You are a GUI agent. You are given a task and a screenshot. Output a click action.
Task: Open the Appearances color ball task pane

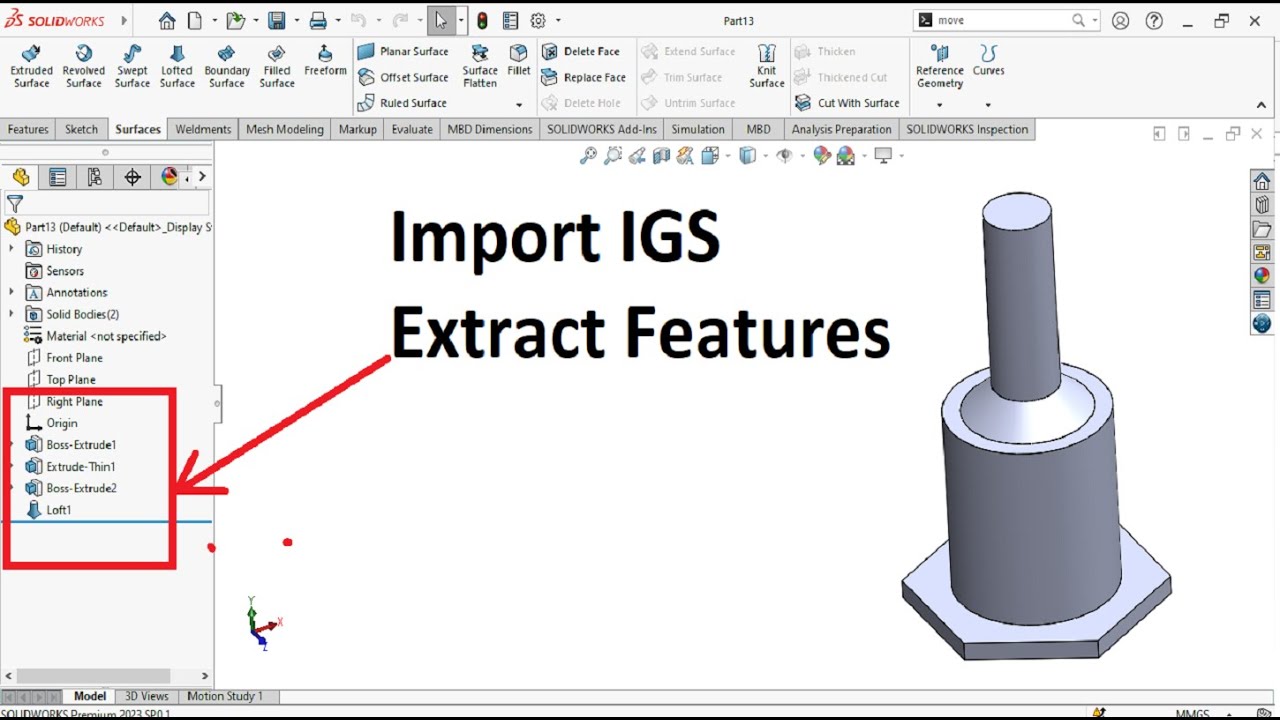pos(1262,275)
